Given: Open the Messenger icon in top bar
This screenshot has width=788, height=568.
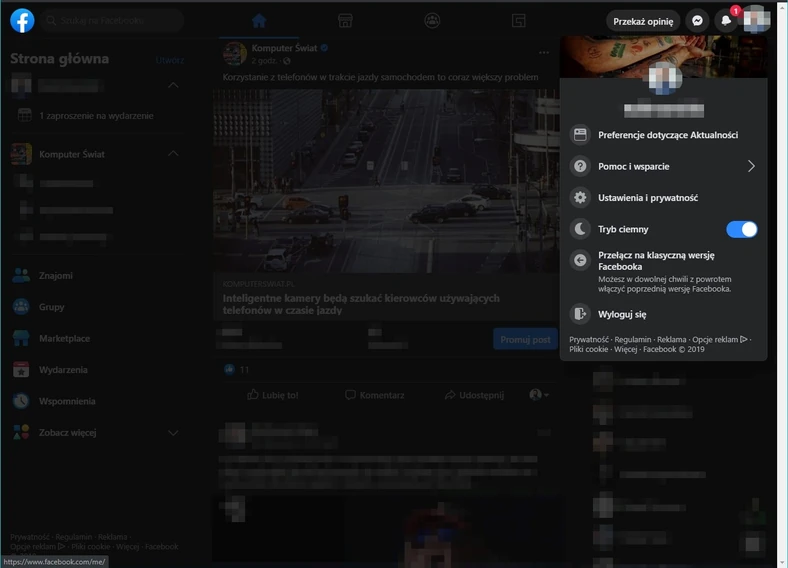Looking at the screenshot, I should point(697,21).
